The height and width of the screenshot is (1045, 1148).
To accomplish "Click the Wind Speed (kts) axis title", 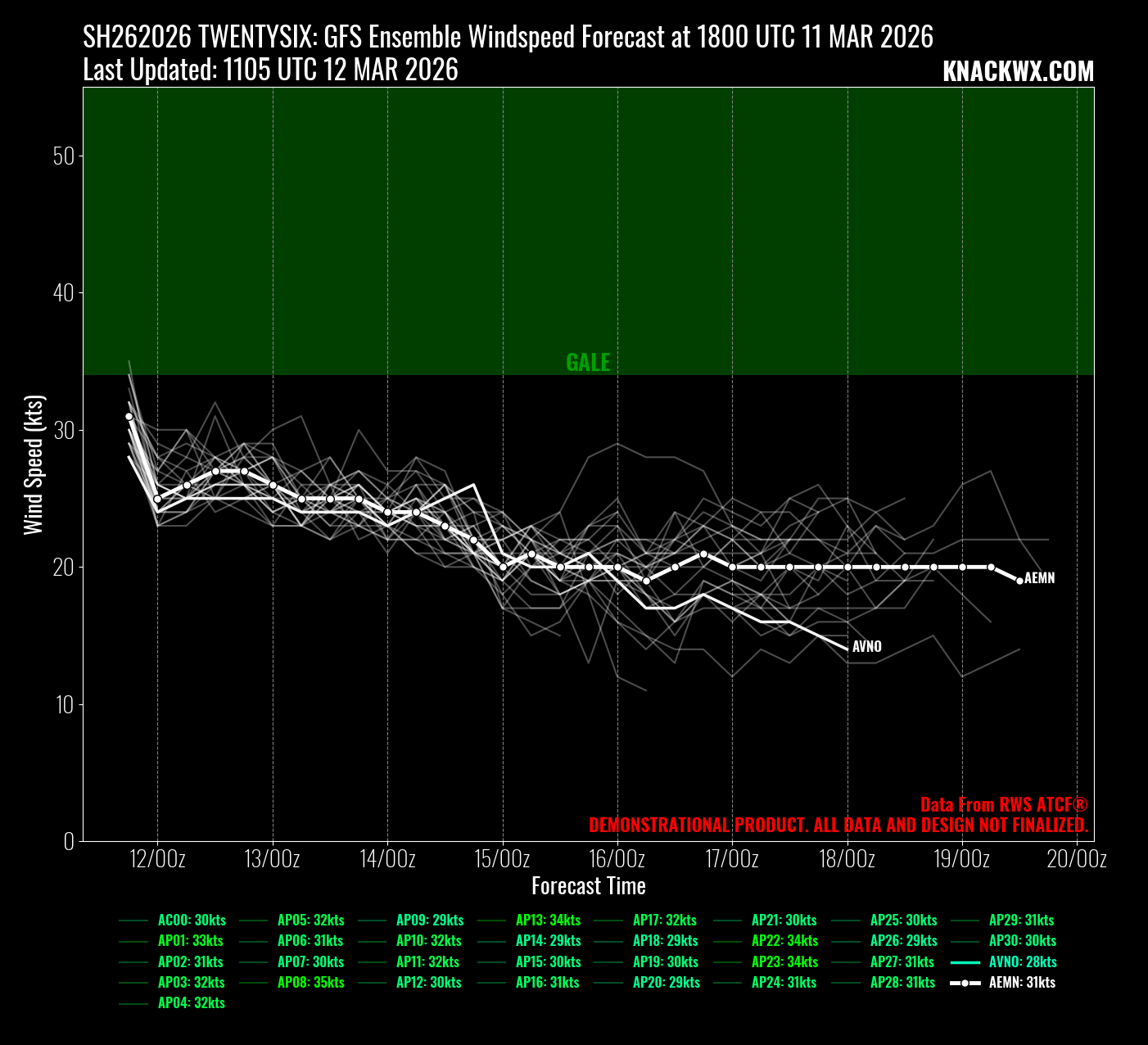I will pyautogui.click(x=33, y=464).
